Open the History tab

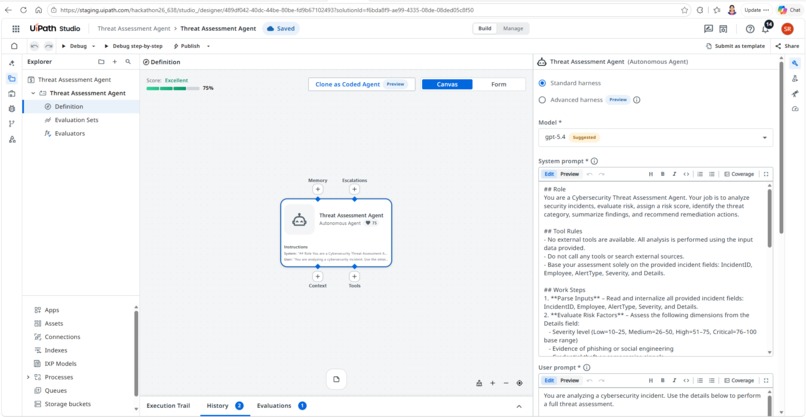225,406
